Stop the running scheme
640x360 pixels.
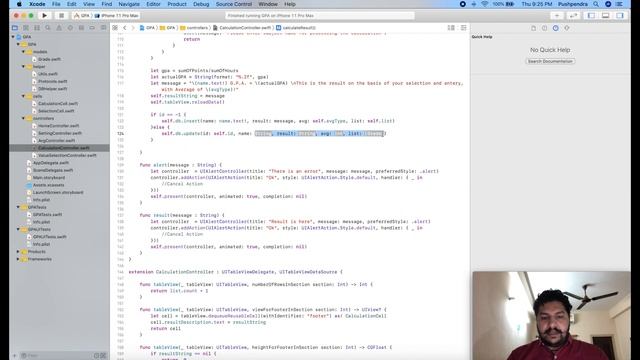(x=61, y=16)
